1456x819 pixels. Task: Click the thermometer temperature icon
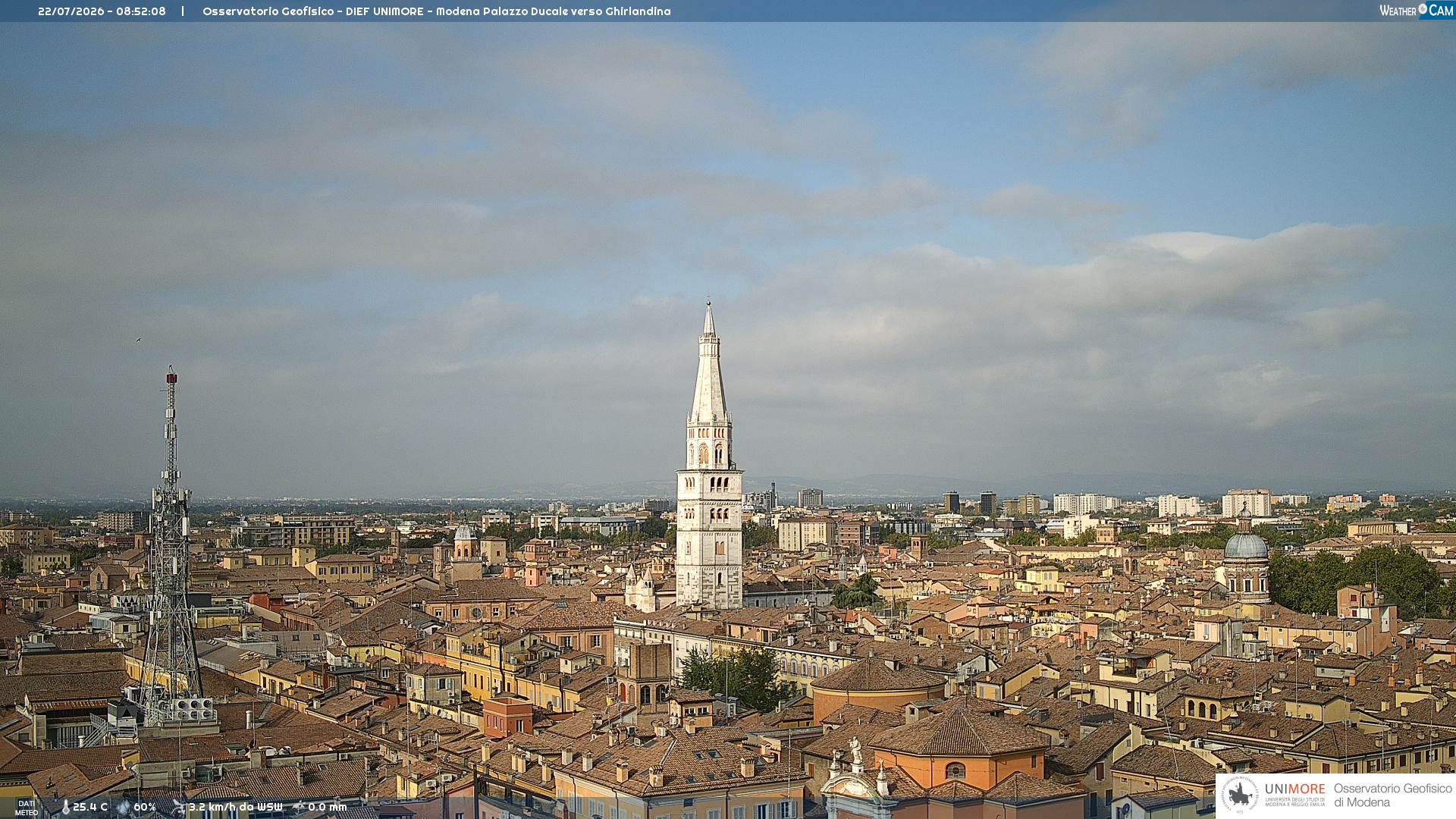tap(65, 808)
